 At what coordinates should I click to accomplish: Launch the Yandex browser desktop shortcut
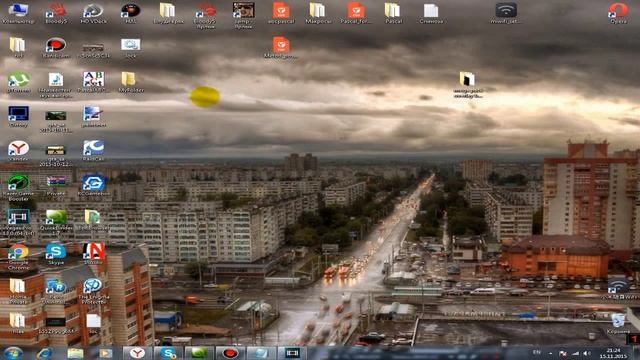(x=18, y=150)
